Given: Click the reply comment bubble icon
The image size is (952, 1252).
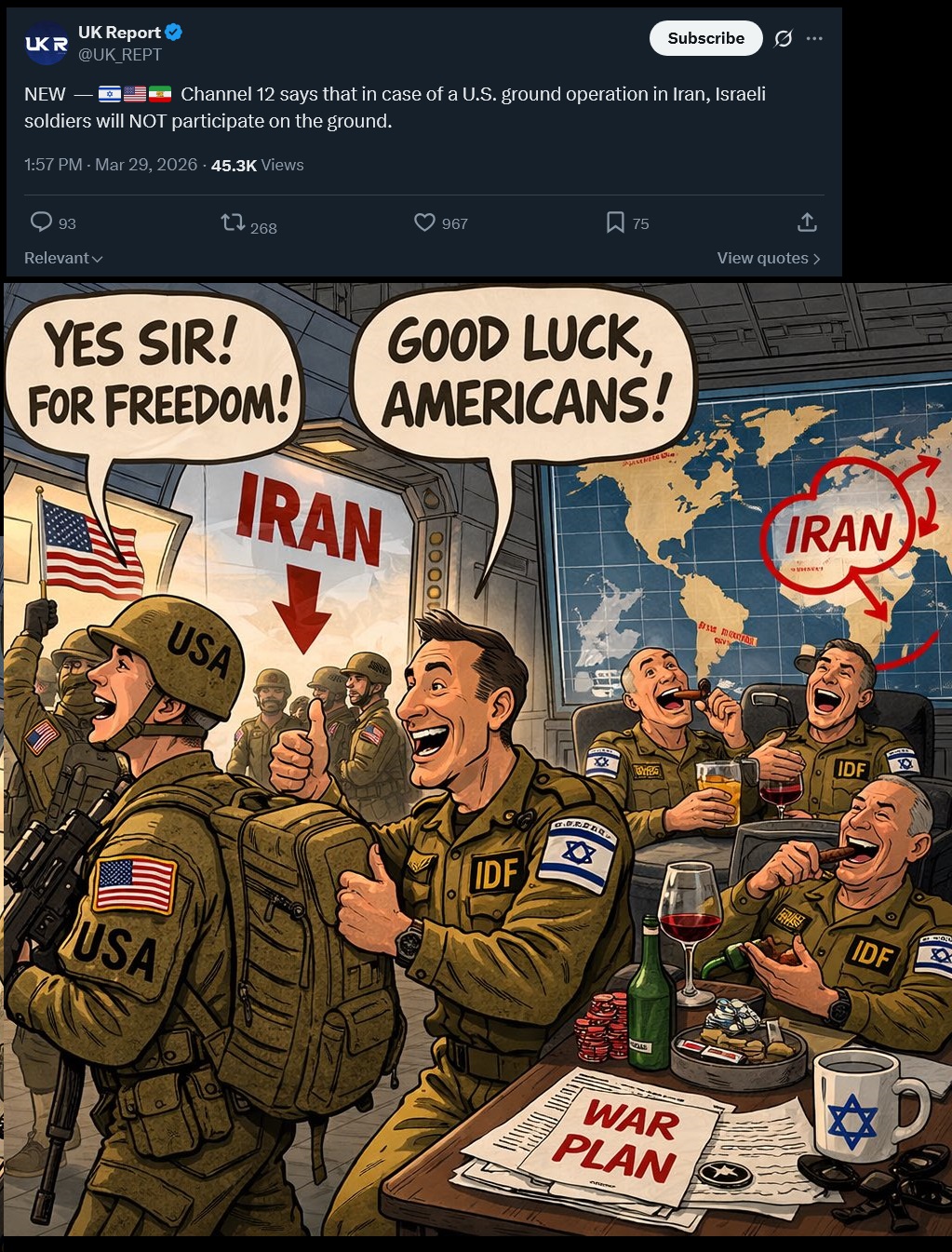Looking at the screenshot, I should tap(41, 222).
